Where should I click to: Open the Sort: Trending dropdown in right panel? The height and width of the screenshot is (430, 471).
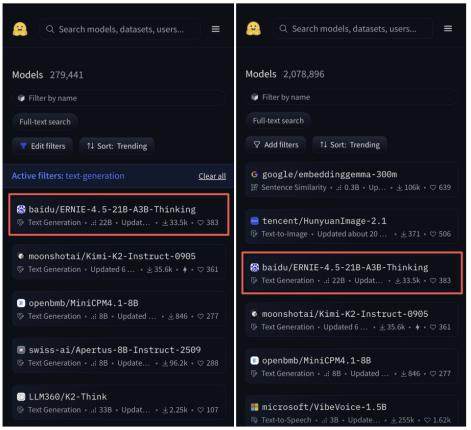pos(350,145)
